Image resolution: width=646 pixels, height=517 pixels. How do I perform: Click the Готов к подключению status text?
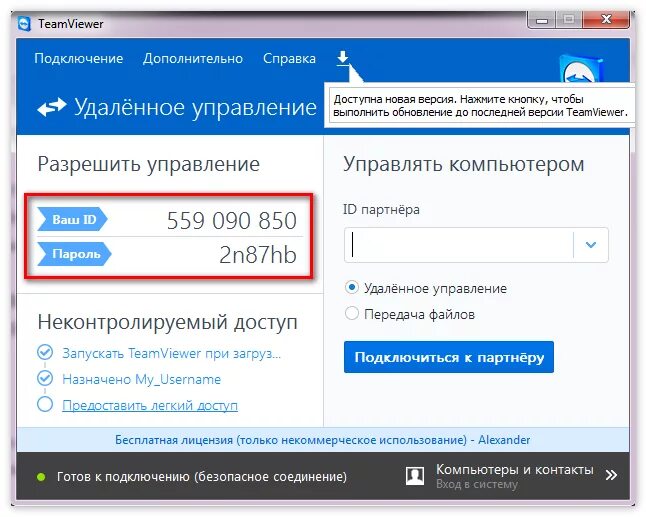pos(202,477)
